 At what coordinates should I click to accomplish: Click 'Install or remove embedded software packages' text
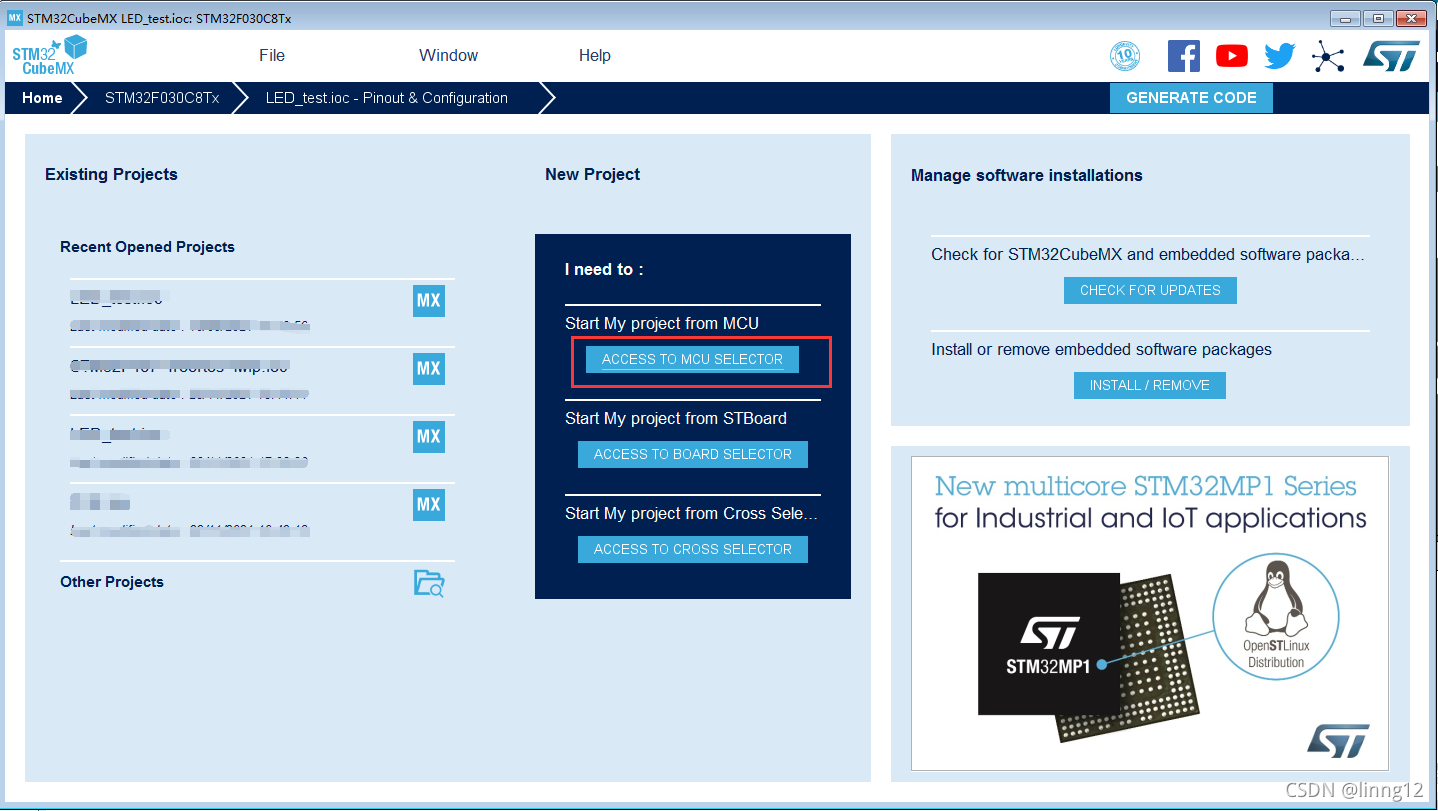point(1101,350)
